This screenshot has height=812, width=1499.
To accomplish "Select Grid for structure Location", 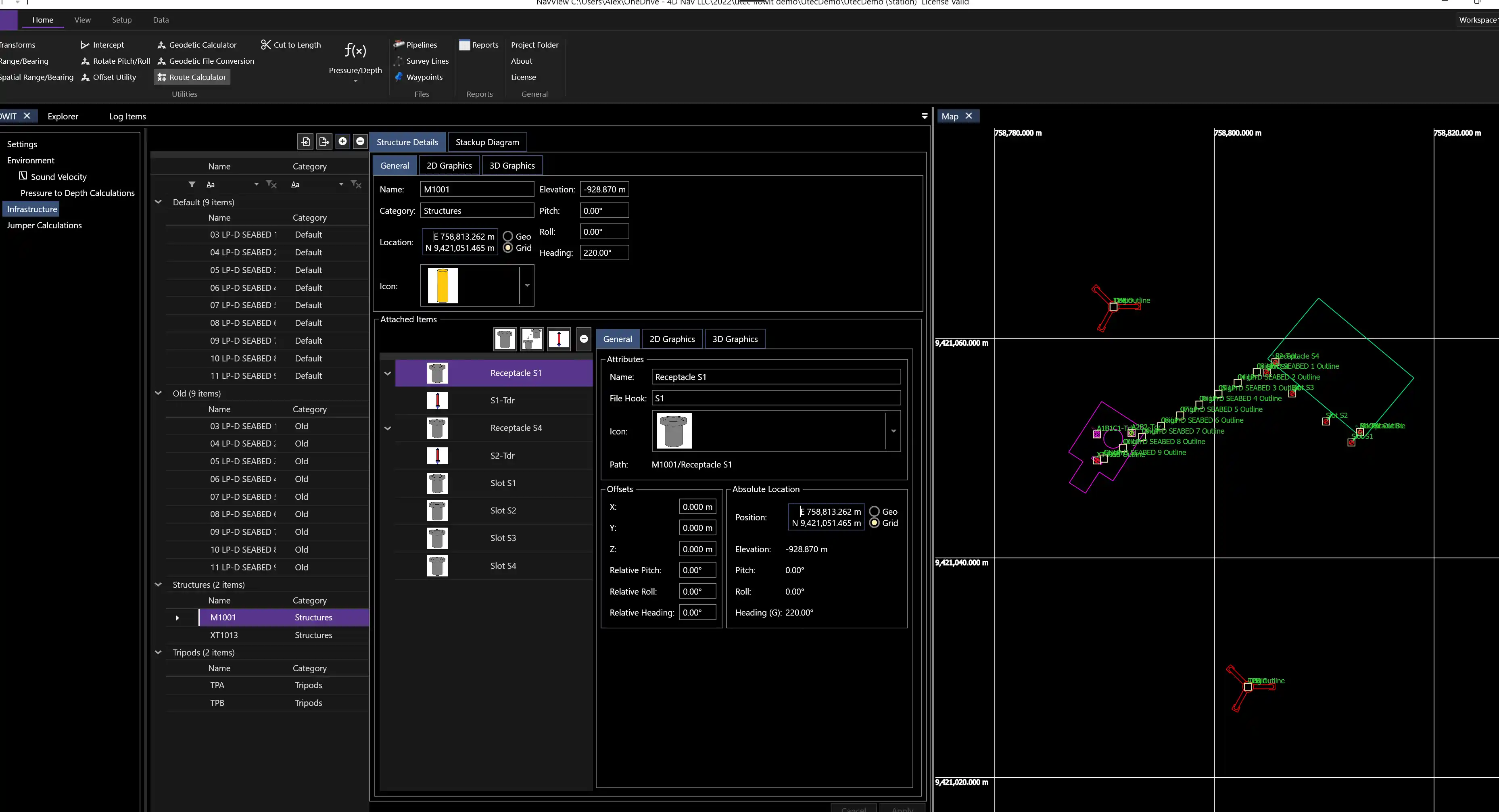I will 508,248.
